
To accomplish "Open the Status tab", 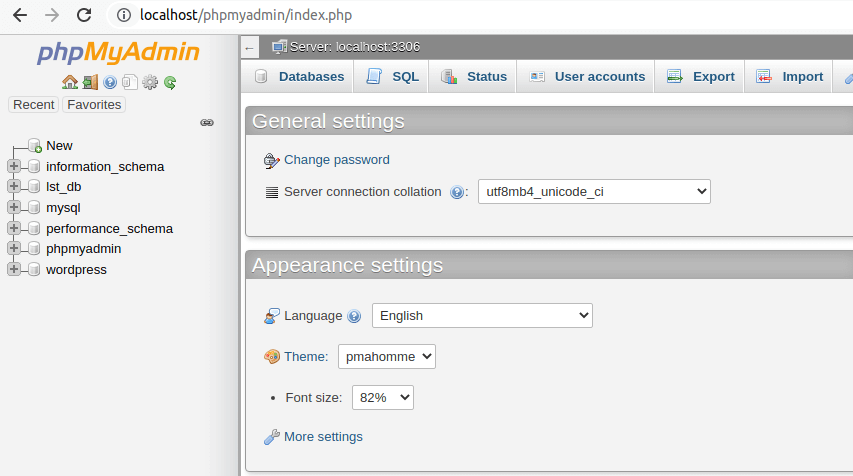I will click(x=473, y=77).
